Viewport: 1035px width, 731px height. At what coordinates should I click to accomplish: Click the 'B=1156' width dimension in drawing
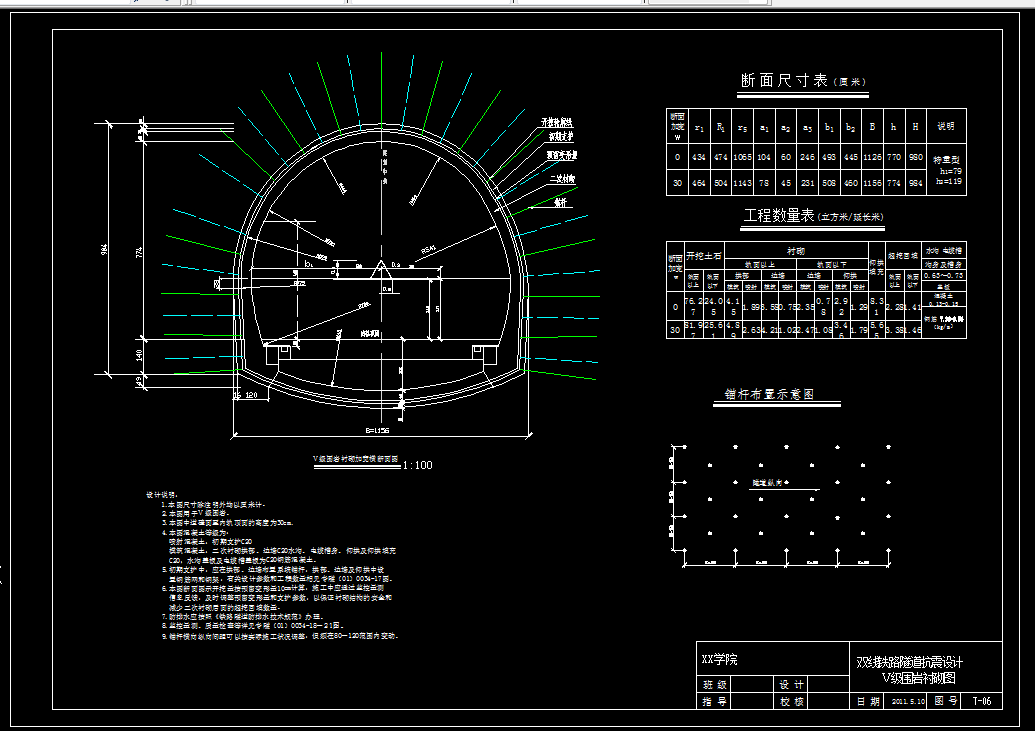378,431
